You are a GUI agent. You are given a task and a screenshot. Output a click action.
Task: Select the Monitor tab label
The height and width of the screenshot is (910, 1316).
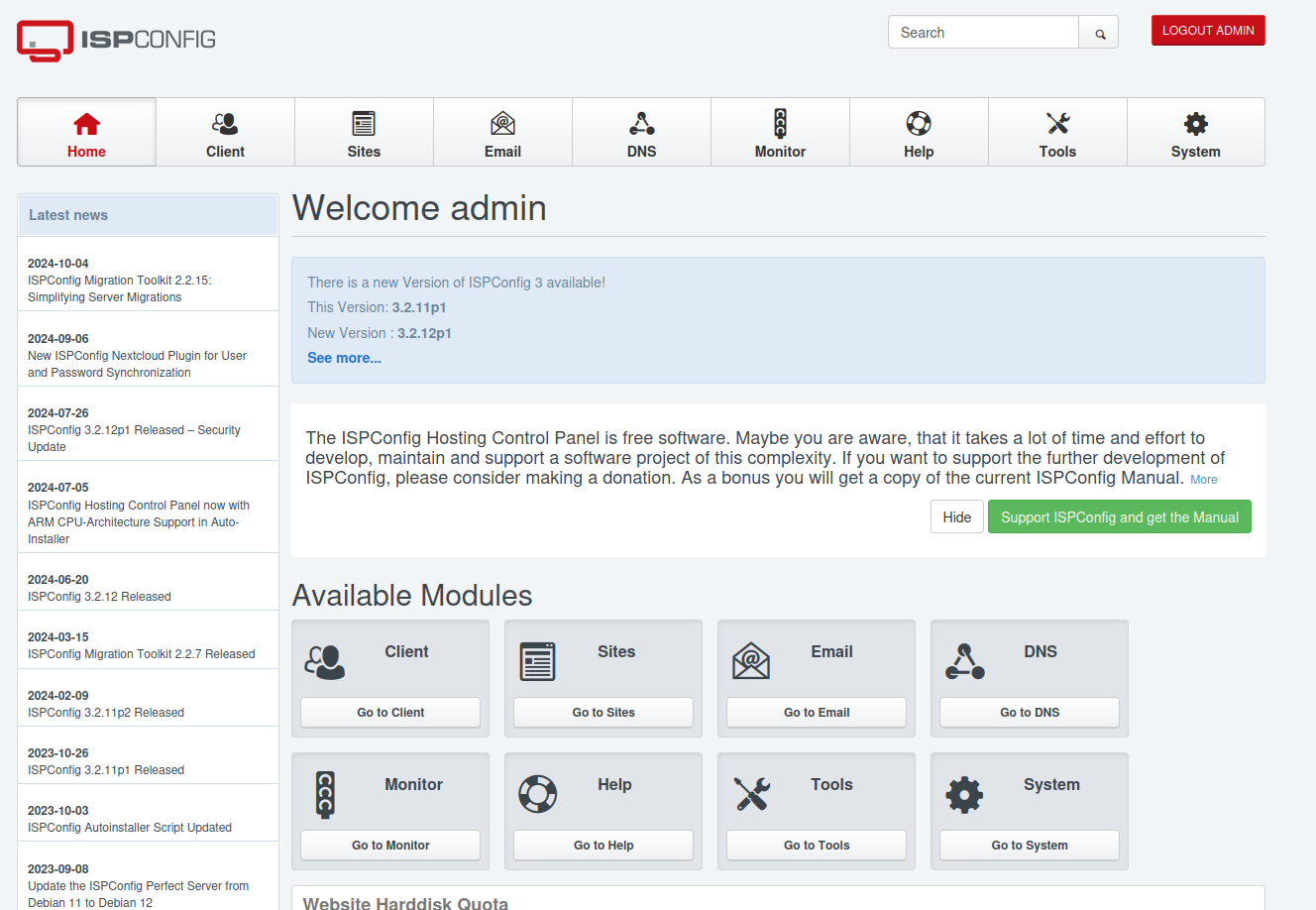pos(780,152)
